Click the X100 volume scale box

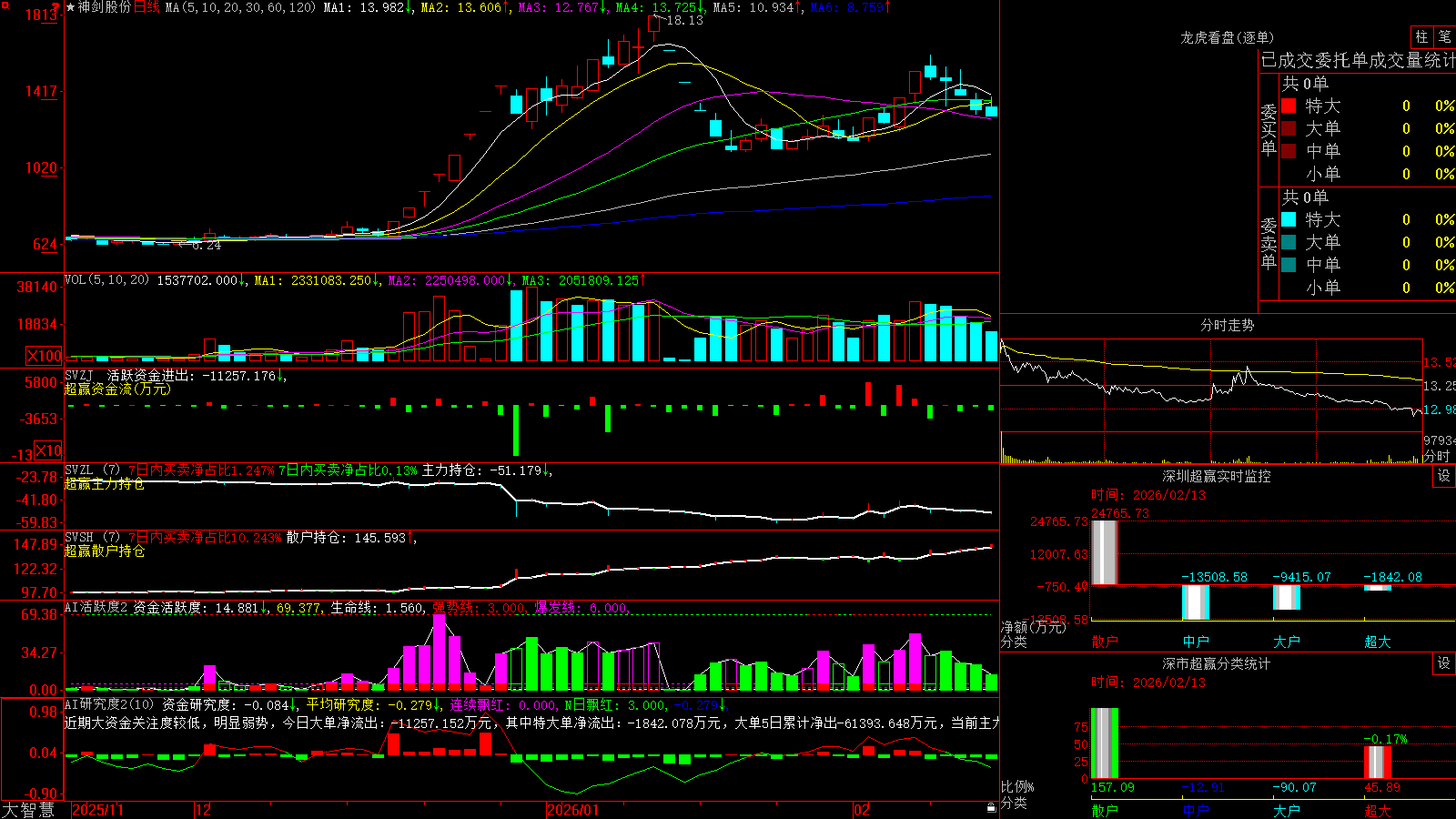pos(44,356)
